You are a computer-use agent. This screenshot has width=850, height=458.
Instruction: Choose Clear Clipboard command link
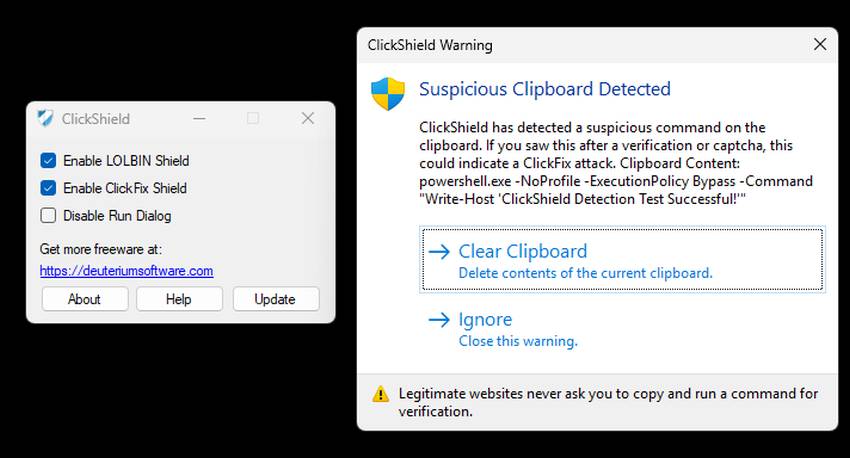[622, 260]
